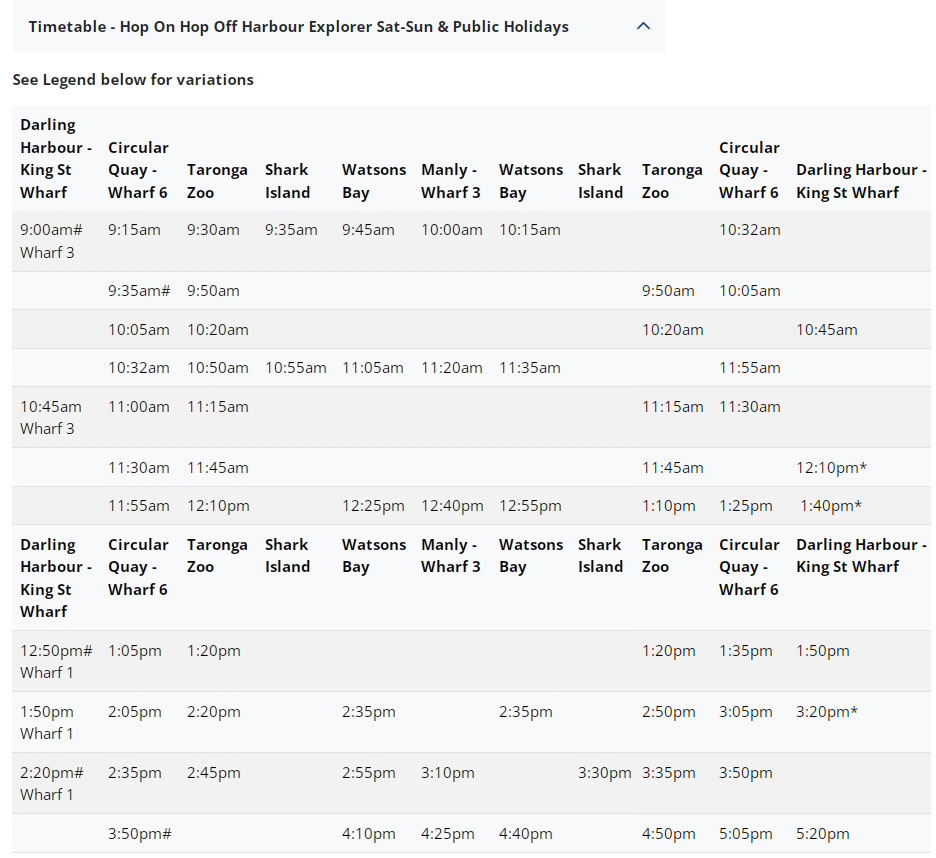The height and width of the screenshot is (858, 936).
Task: Click the 3:30pm Shark Island time
Action: 604,773
